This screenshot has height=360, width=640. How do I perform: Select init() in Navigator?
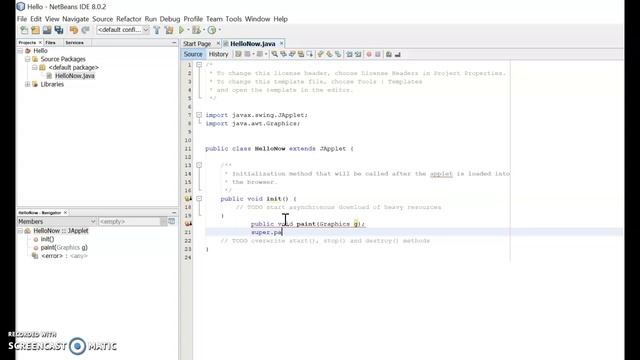47,239
